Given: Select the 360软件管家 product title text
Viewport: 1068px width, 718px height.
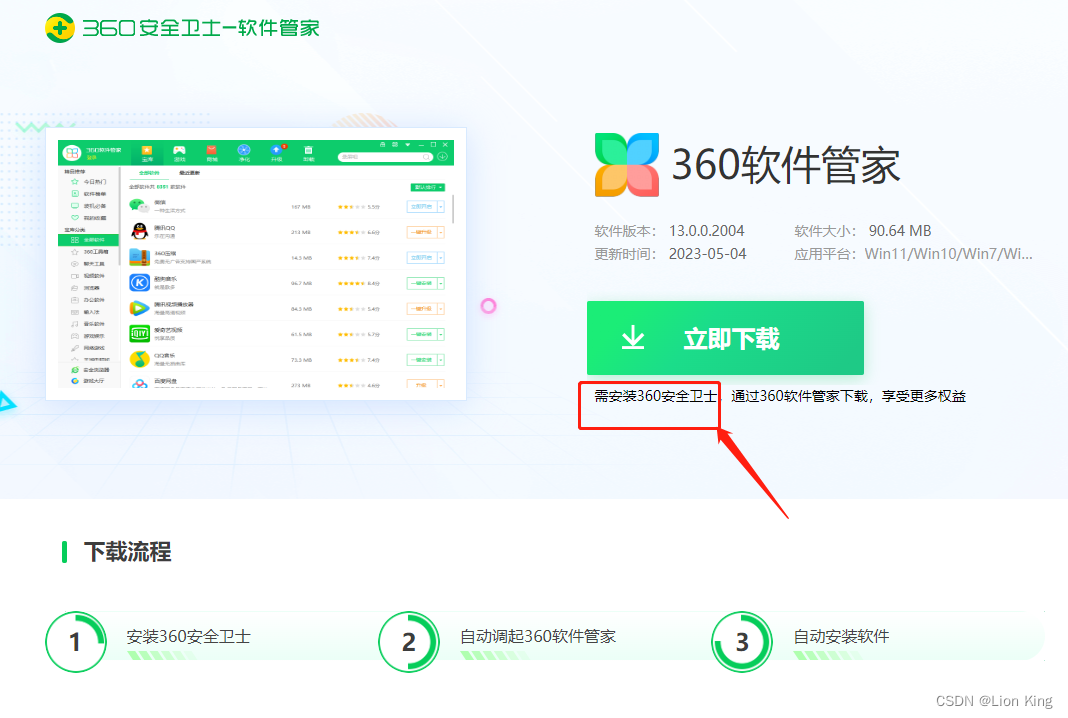Looking at the screenshot, I should (786, 165).
